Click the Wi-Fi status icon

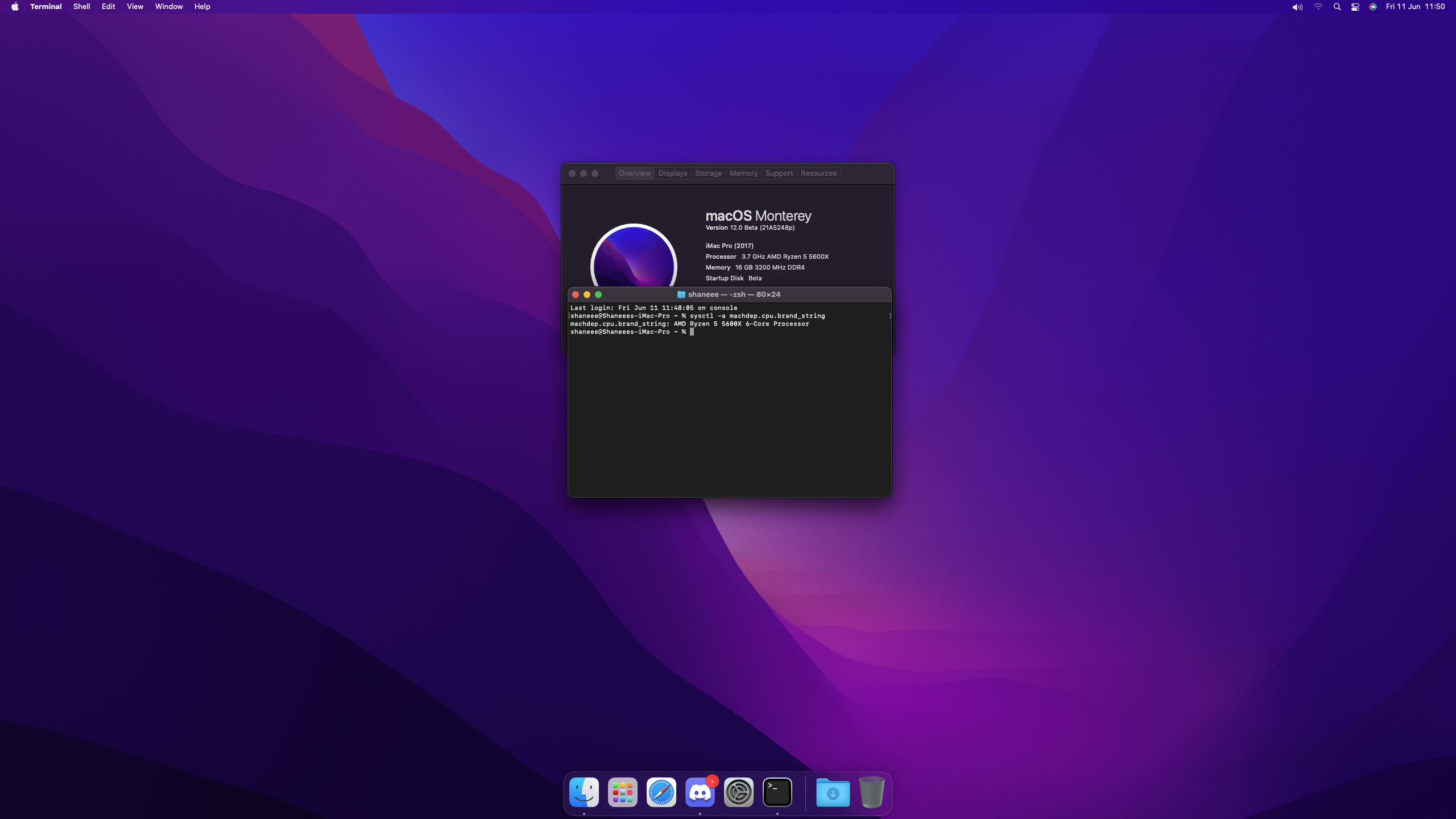pyautogui.click(x=1318, y=7)
